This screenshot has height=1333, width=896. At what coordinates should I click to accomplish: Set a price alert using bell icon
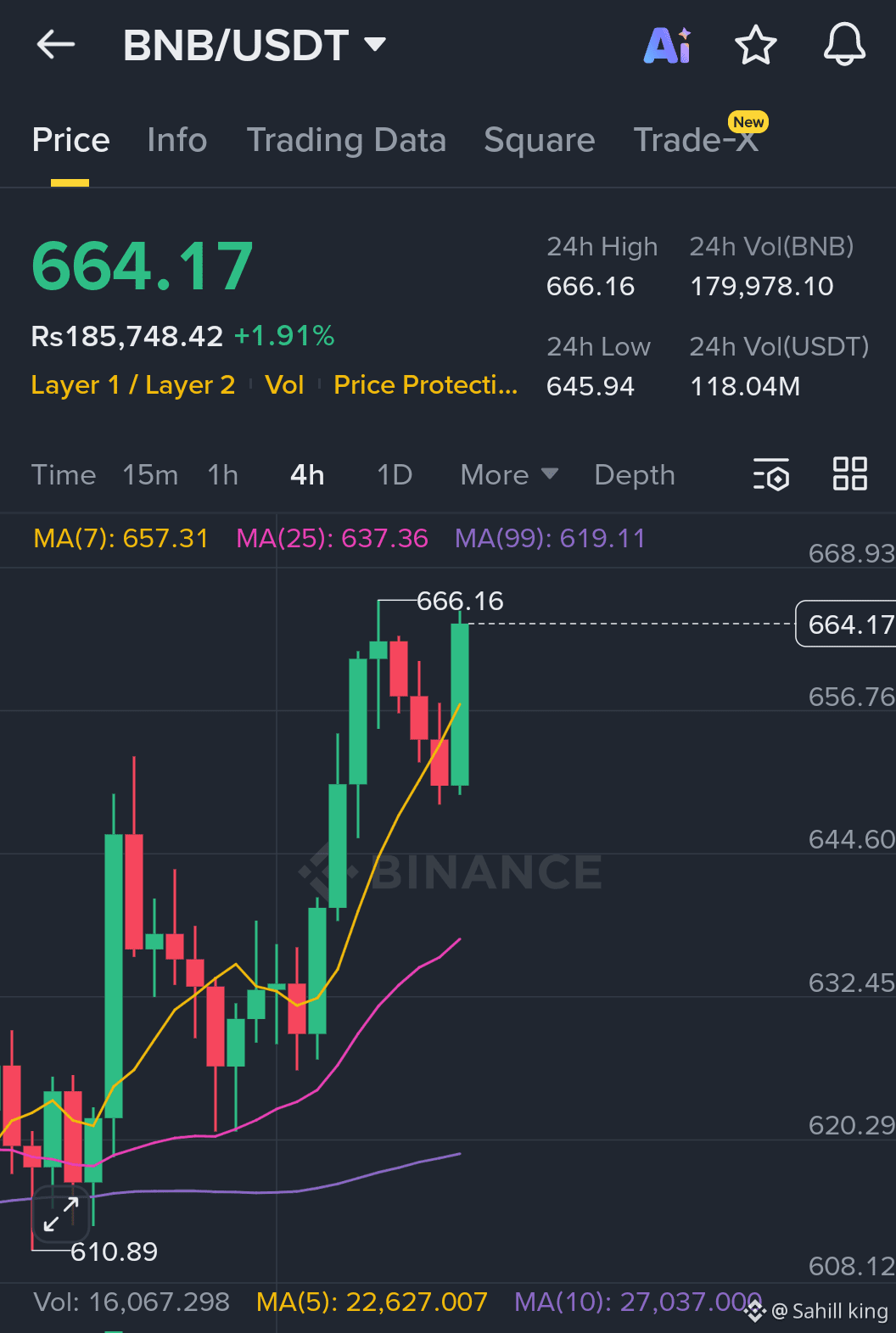click(x=844, y=45)
